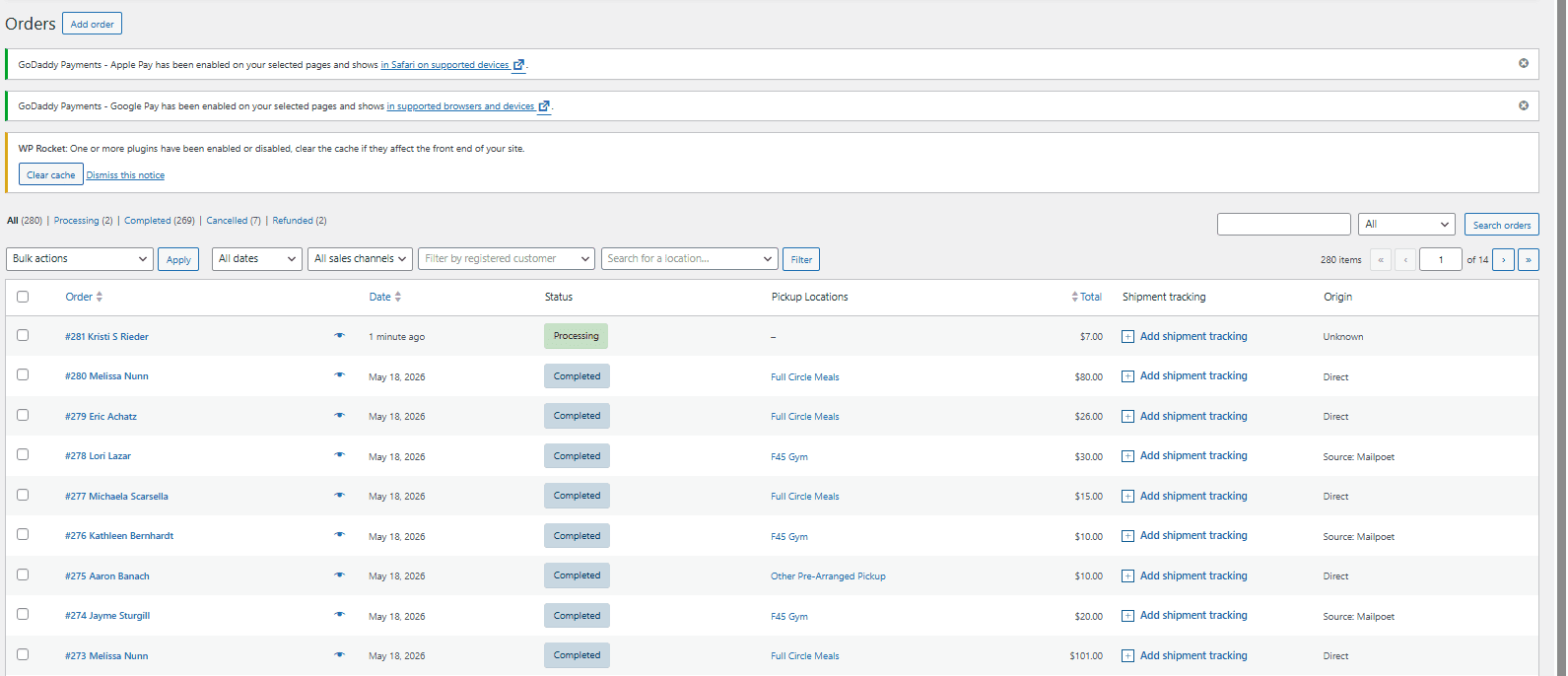Click the Clear cache button
Viewport: 1568px width, 676px height.
pyautogui.click(x=50, y=174)
